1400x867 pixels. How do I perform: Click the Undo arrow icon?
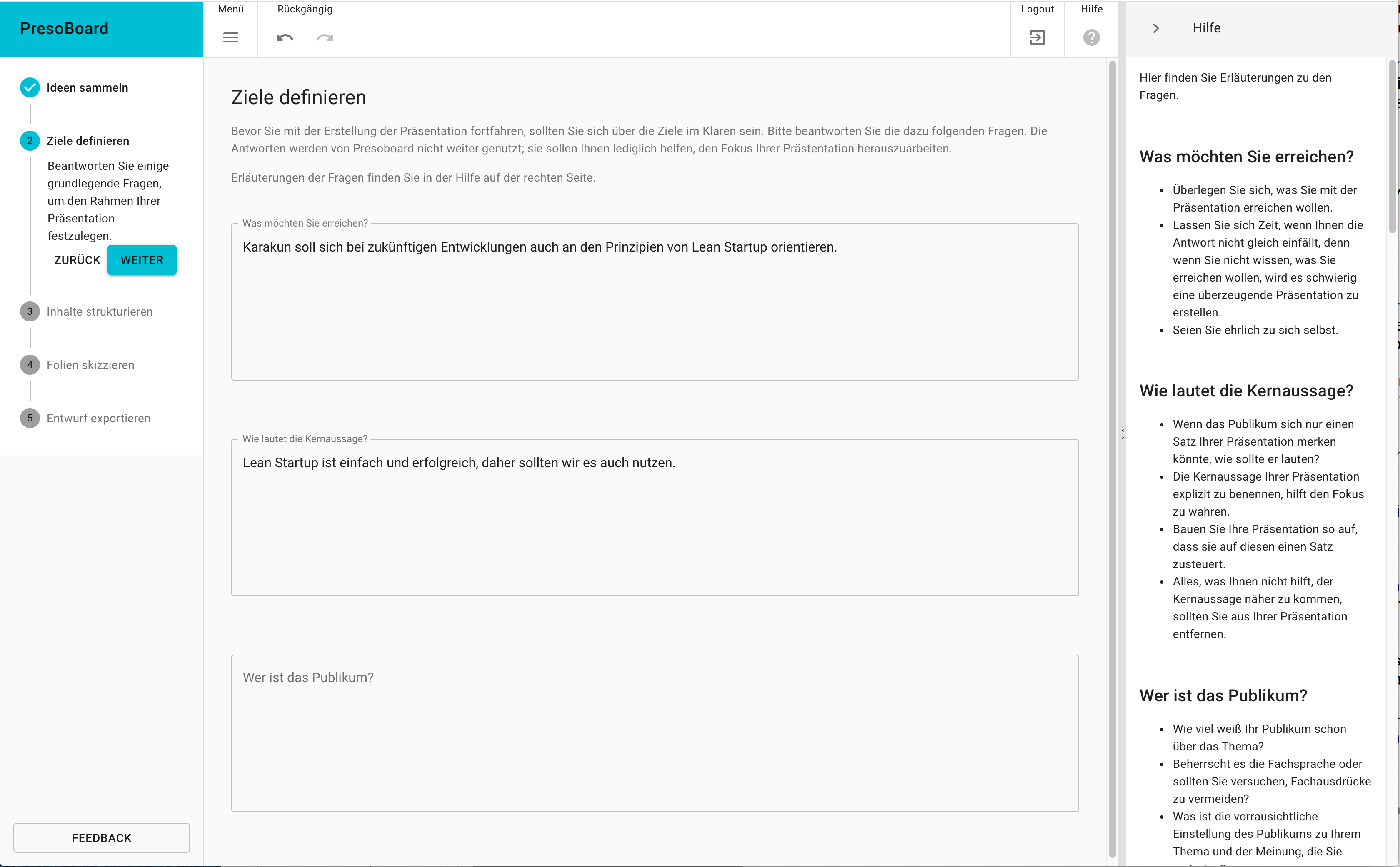(284, 37)
